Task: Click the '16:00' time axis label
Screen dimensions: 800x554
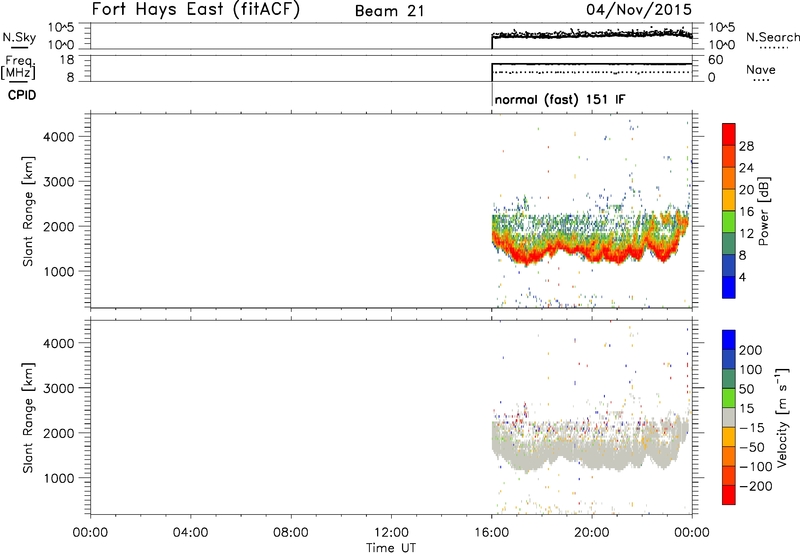Action: 491,533
